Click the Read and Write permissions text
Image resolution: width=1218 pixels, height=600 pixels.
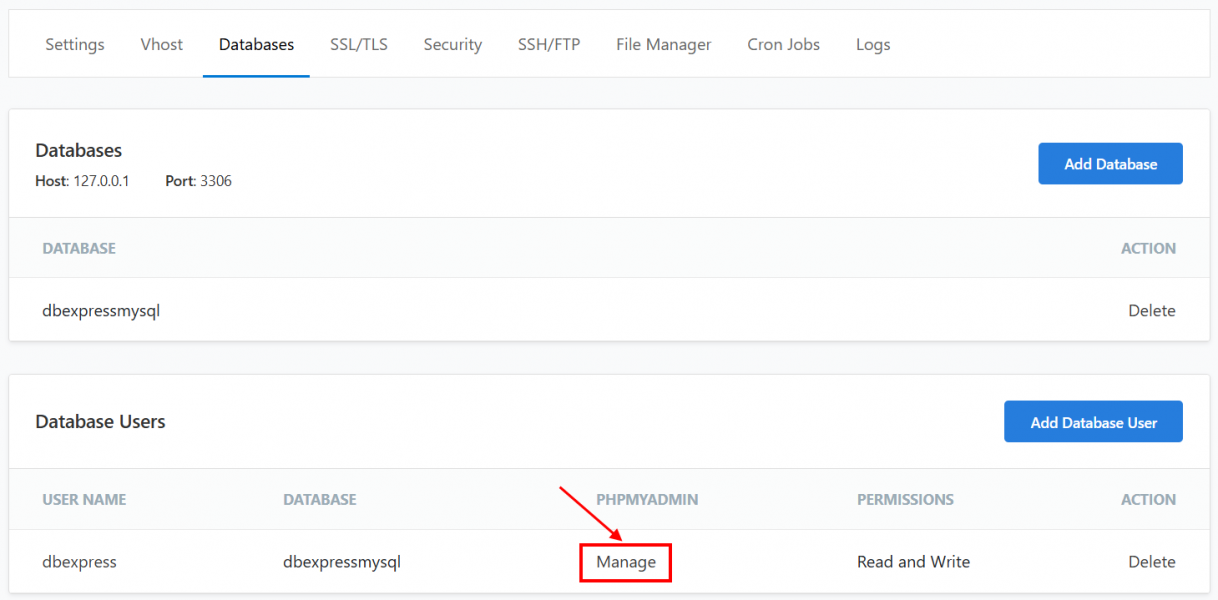click(x=913, y=562)
